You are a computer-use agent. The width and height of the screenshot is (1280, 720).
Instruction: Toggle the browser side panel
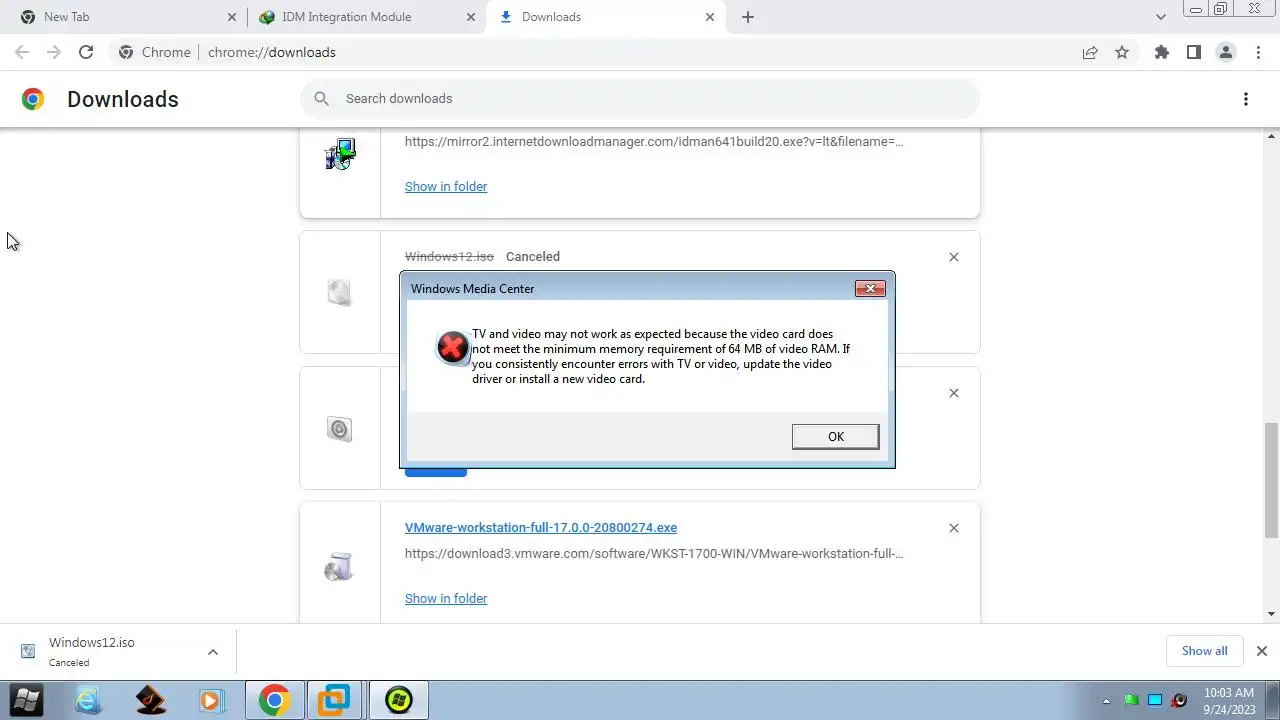[x=1194, y=52]
